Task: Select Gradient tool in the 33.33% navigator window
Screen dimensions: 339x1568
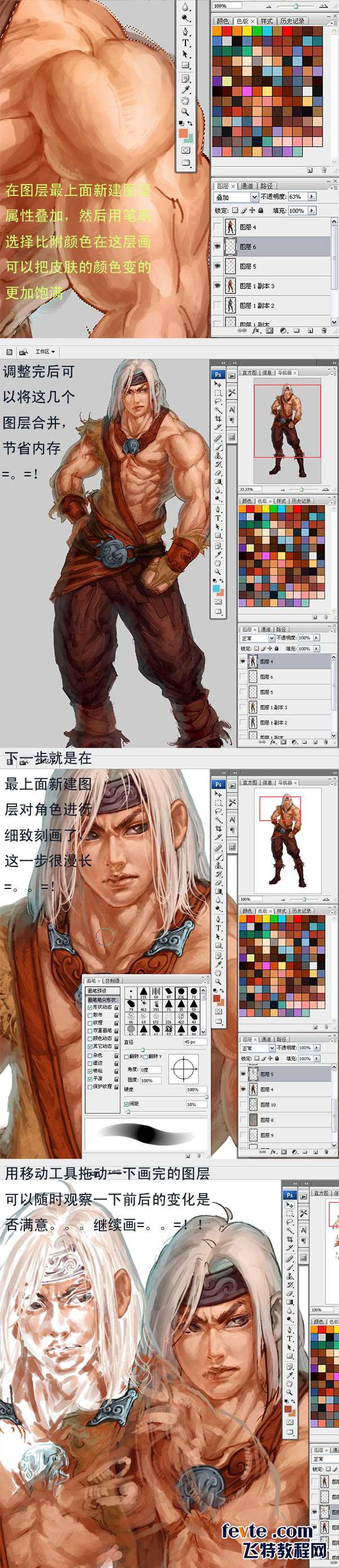Action: pos(218,481)
